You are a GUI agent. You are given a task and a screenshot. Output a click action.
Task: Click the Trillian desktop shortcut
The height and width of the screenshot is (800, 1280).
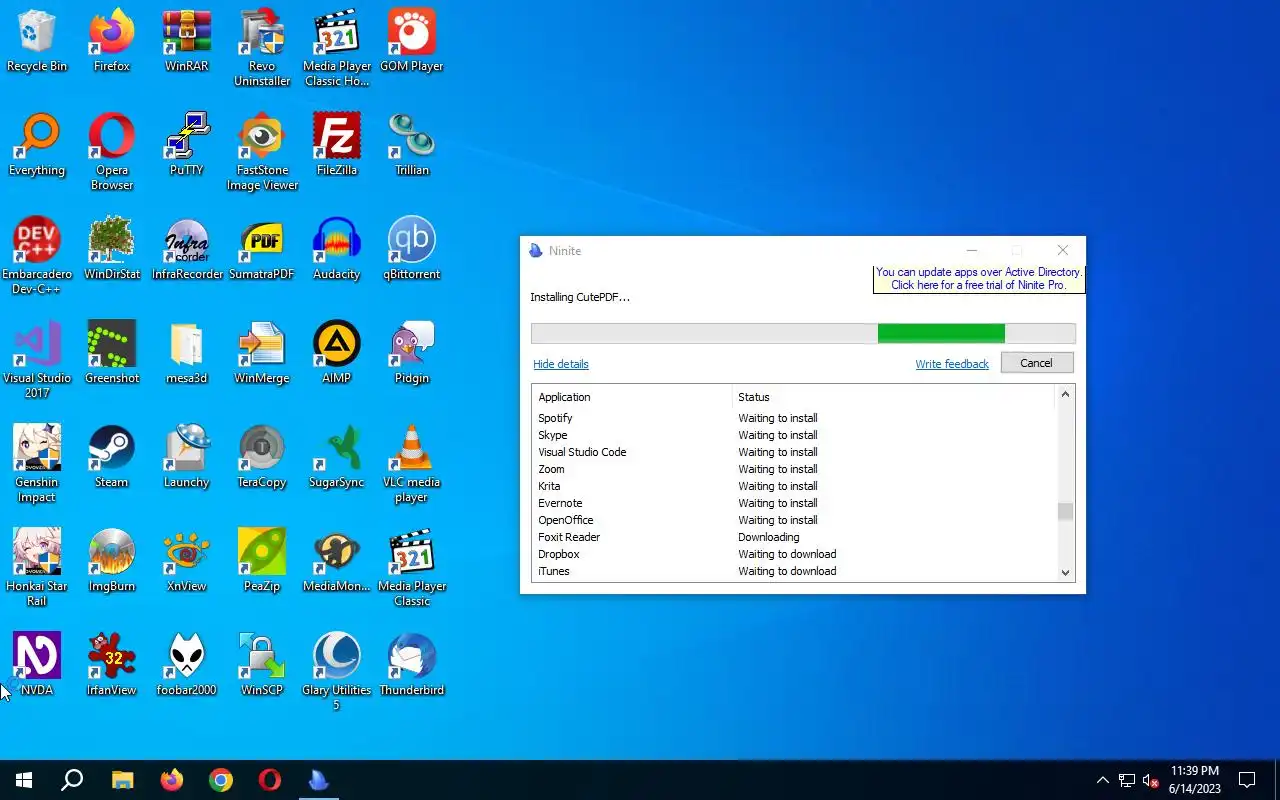411,145
